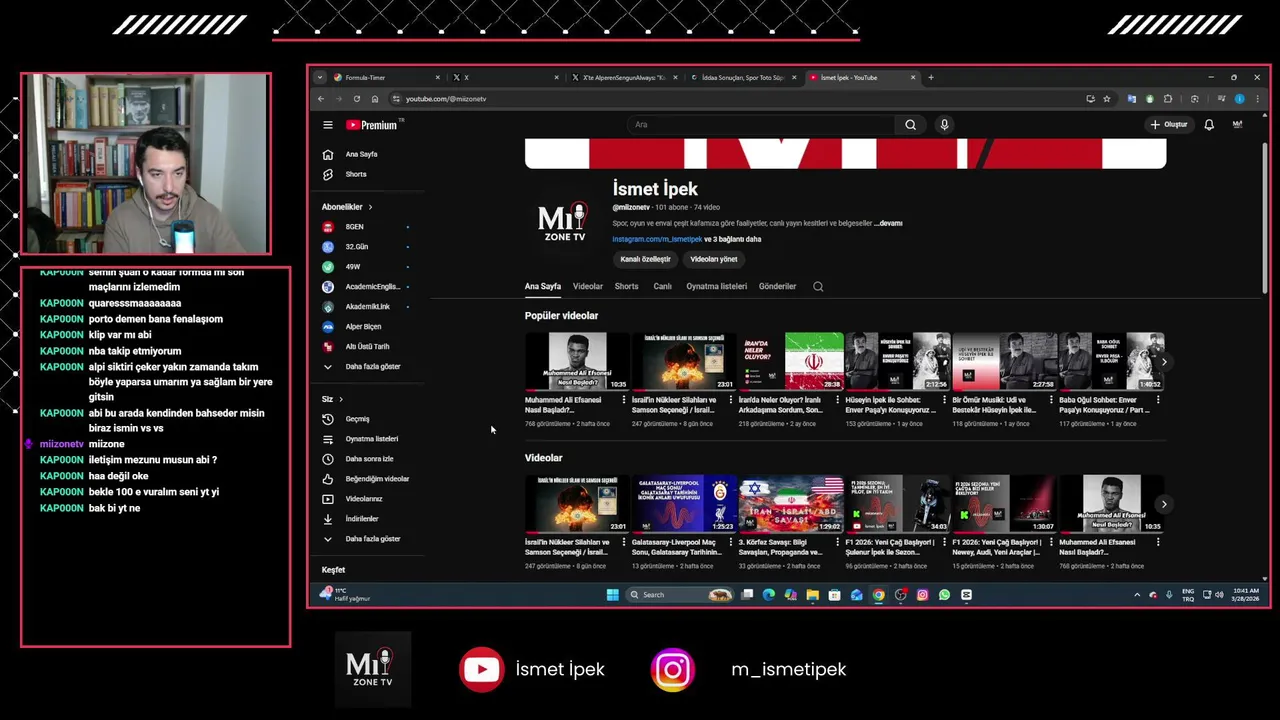Show next Popüler videolar with right arrow
Image resolution: width=1280 pixels, height=720 pixels.
1163,362
